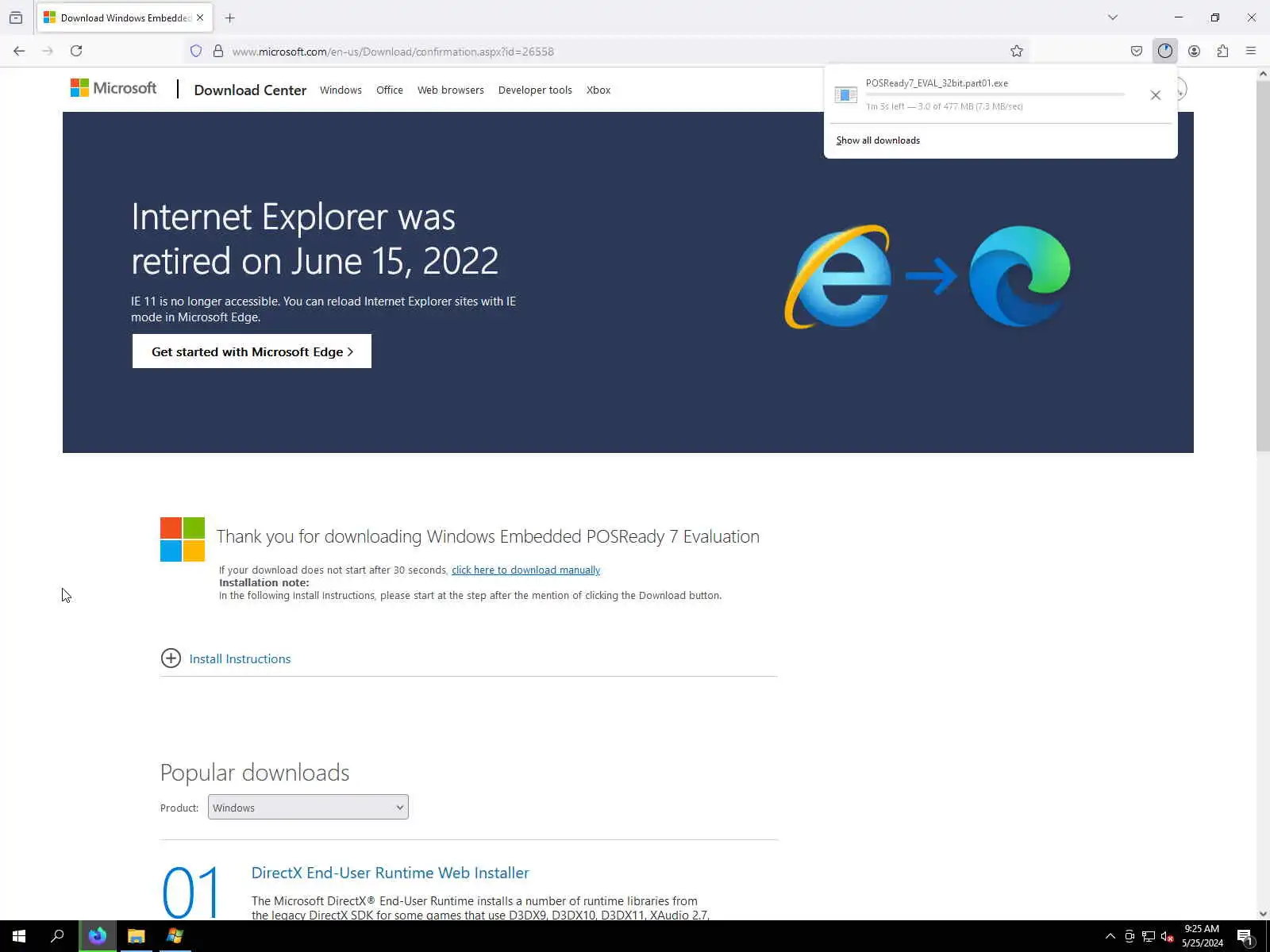The height and width of the screenshot is (952, 1270).
Task: Open the Firefox account icon
Action: (x=1194, y=51)
